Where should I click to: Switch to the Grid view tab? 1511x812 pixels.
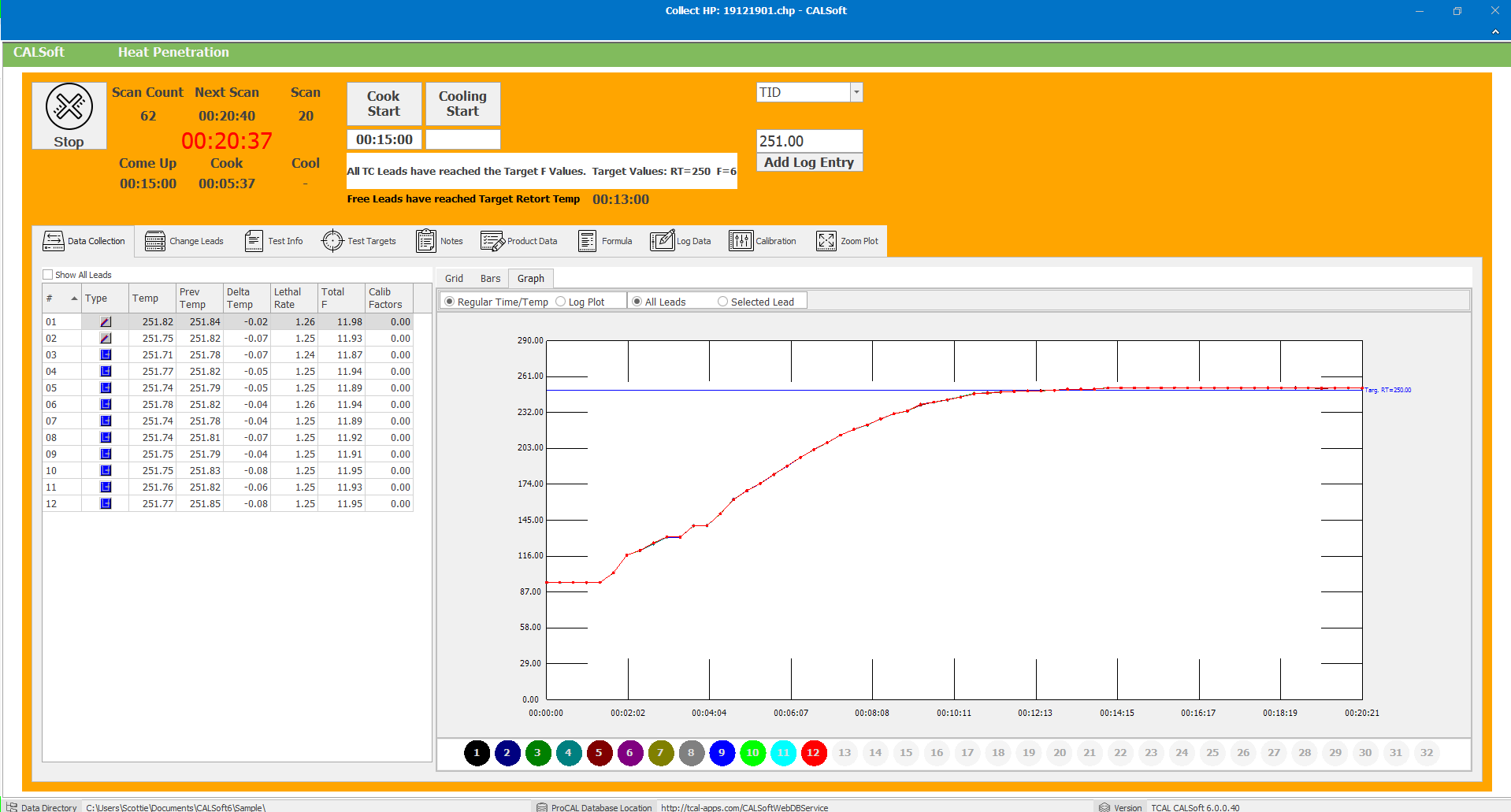(455, 279)
